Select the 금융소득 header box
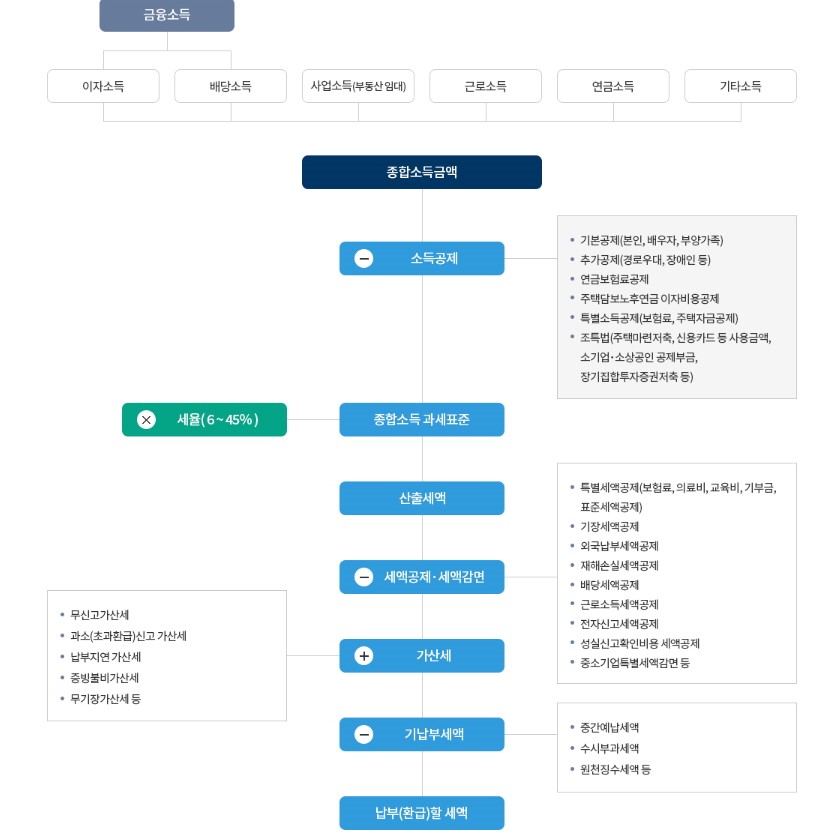839x834 pixels. pos(166,15)
